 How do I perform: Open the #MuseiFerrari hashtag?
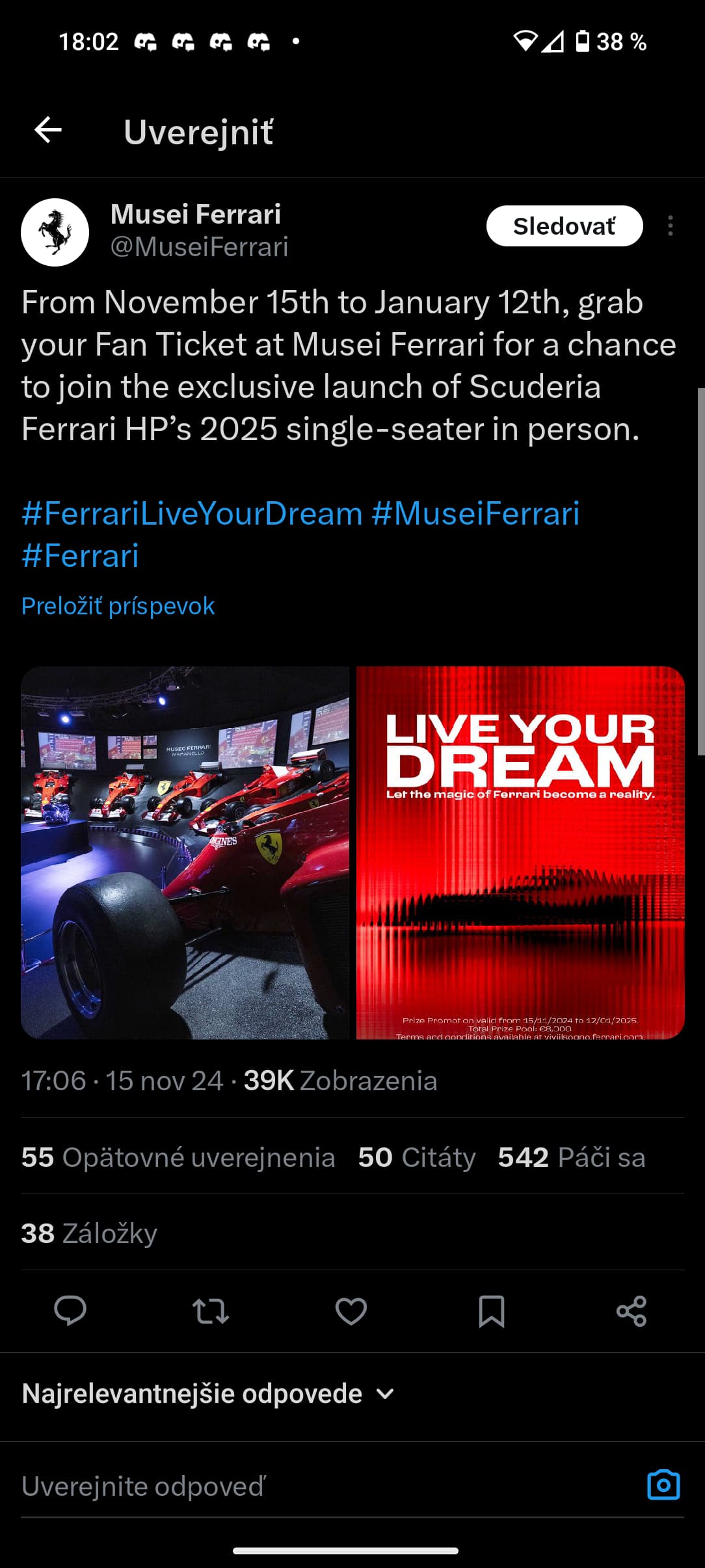coord(475,513)
